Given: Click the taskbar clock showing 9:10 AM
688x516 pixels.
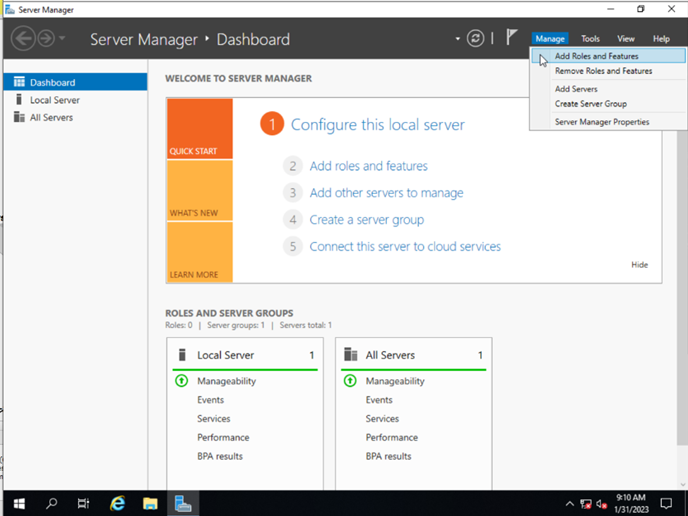Looking at the screenshot, I should 631,503.
